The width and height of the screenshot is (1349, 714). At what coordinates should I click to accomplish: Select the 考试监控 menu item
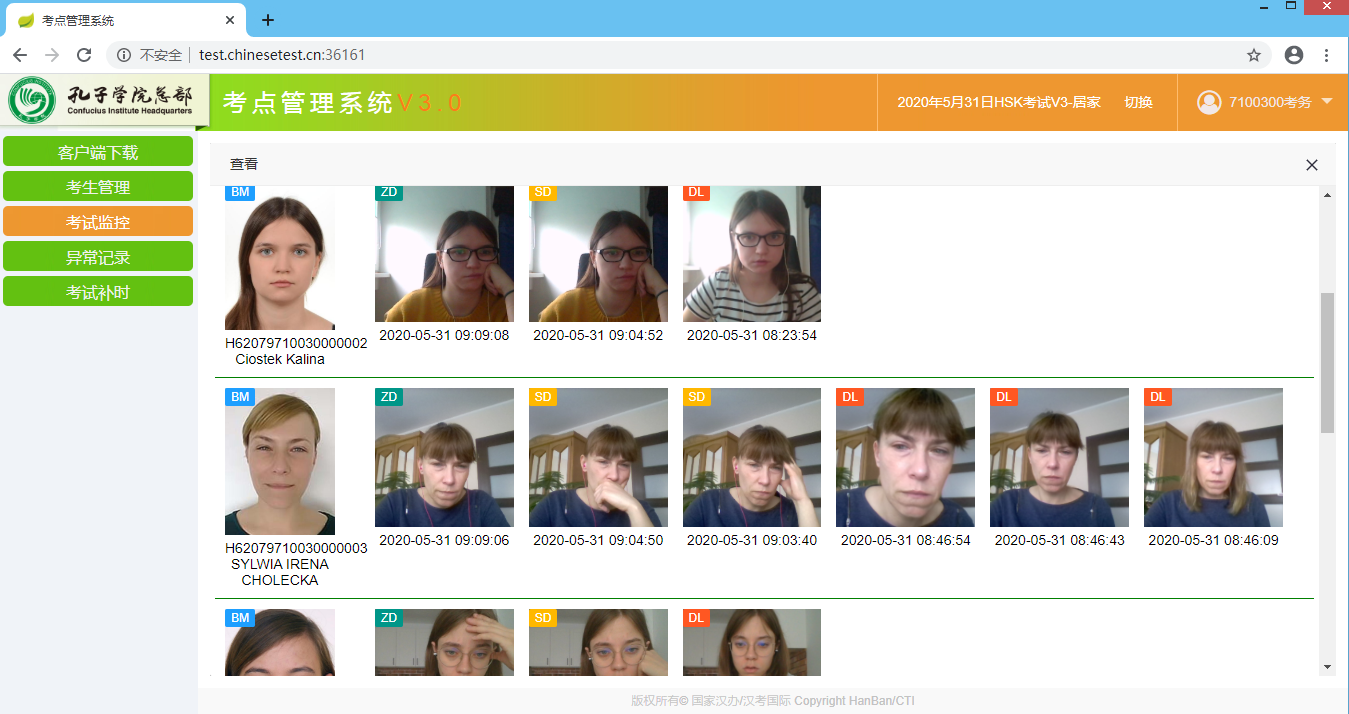tap(98, 222)
